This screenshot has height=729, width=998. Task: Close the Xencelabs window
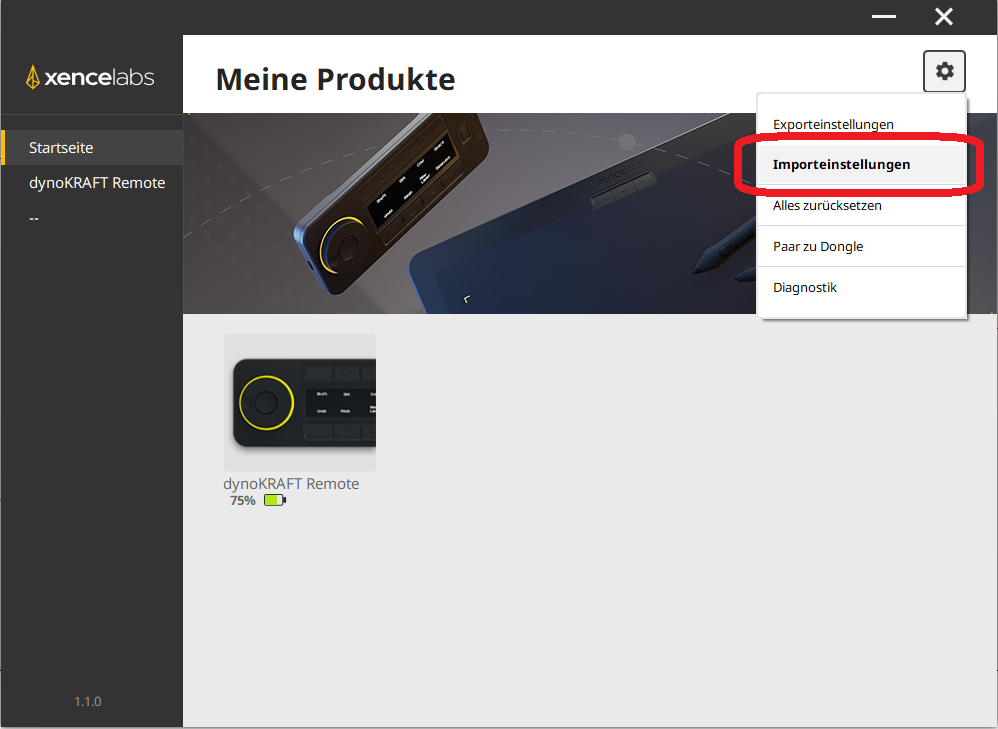[x=944, y=17]
